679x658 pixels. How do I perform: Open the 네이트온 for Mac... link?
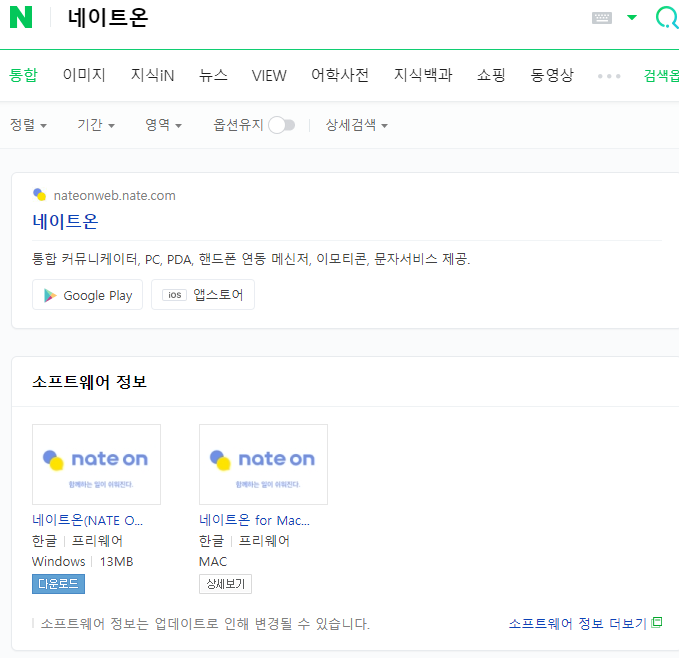point(254,520)
